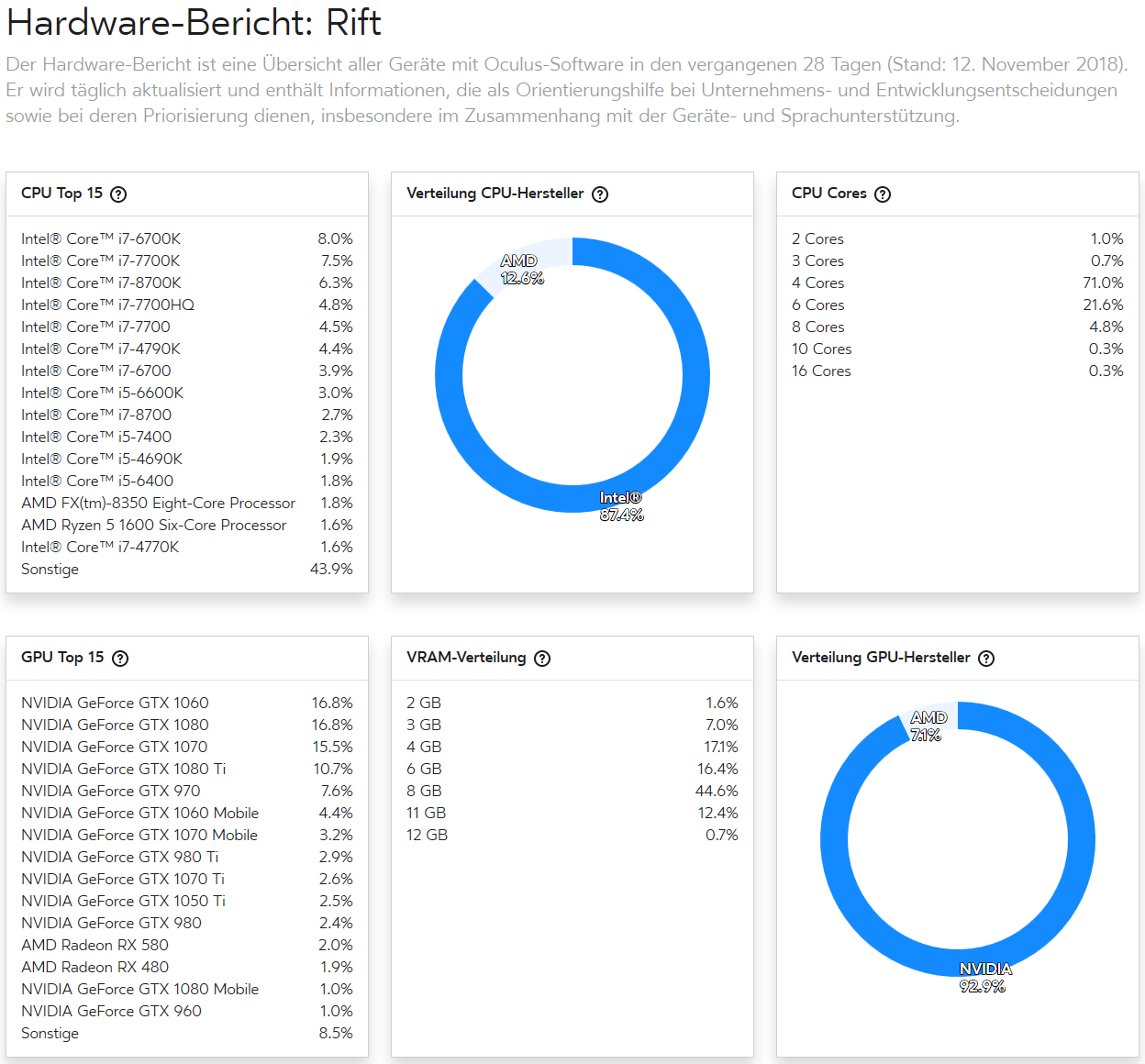
Task: Click the 71.0% cores value
Action: coord(1103,283)
